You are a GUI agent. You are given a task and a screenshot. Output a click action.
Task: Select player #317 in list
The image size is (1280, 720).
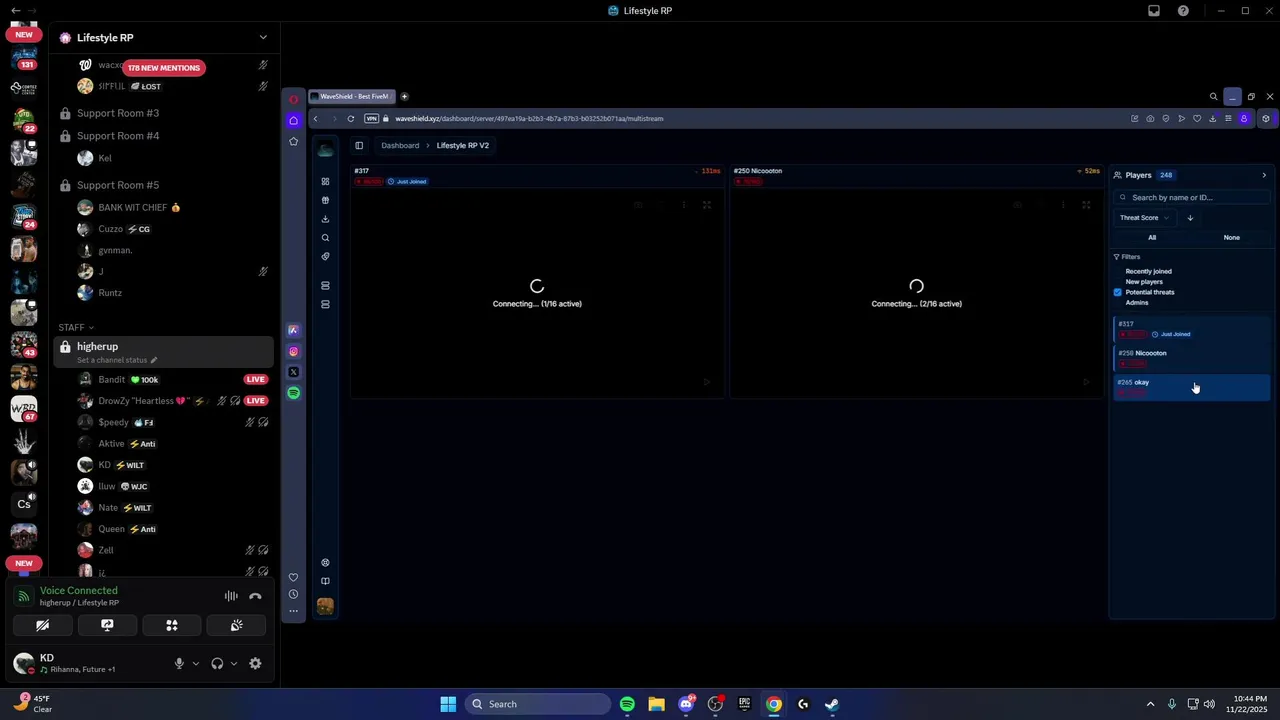[1192, 329]
